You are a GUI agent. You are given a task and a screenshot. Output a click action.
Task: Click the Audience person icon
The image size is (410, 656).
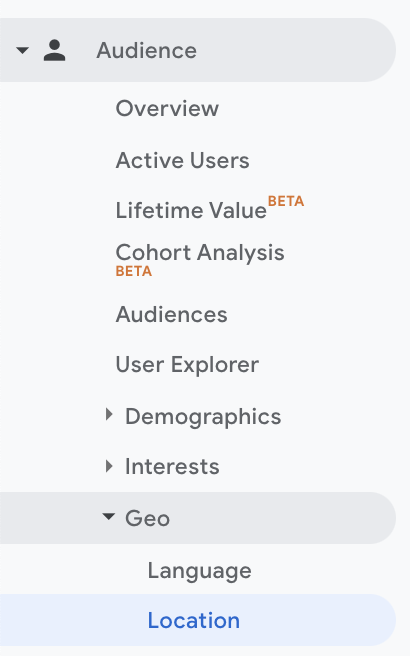coord(54,51)
